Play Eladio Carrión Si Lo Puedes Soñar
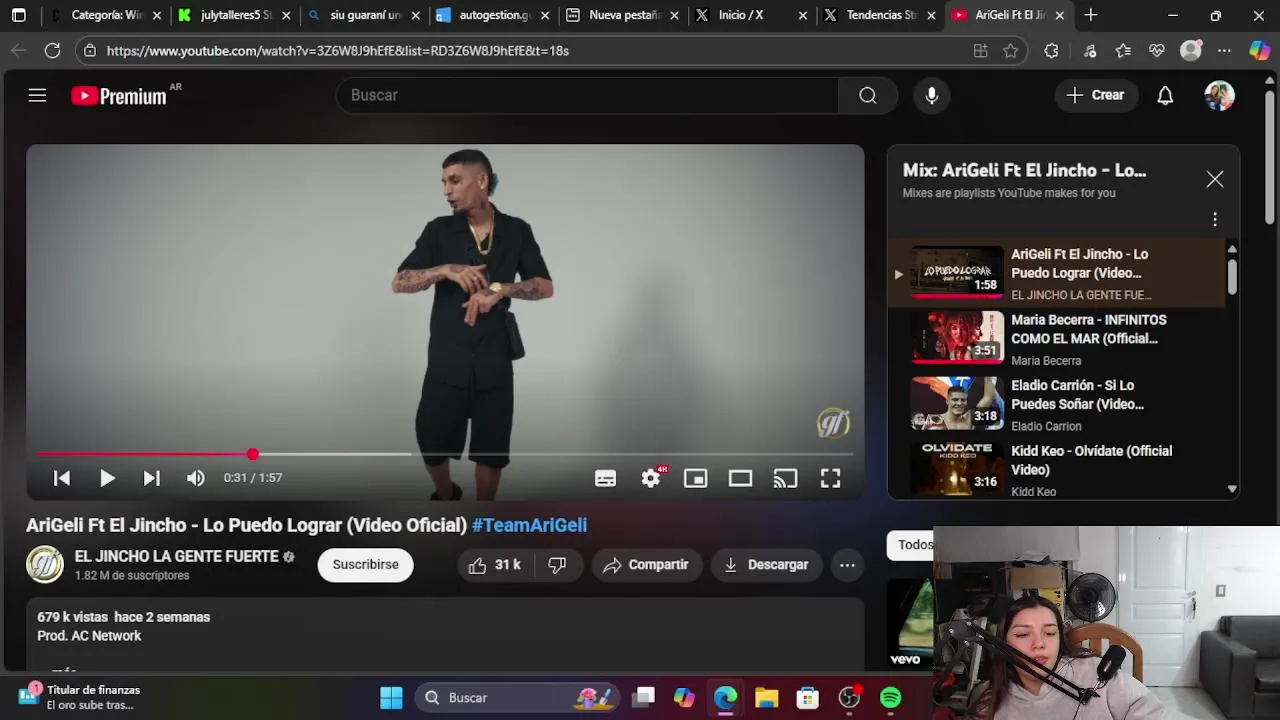Viewport: 1280px width, 720px height. (1056, 404)
